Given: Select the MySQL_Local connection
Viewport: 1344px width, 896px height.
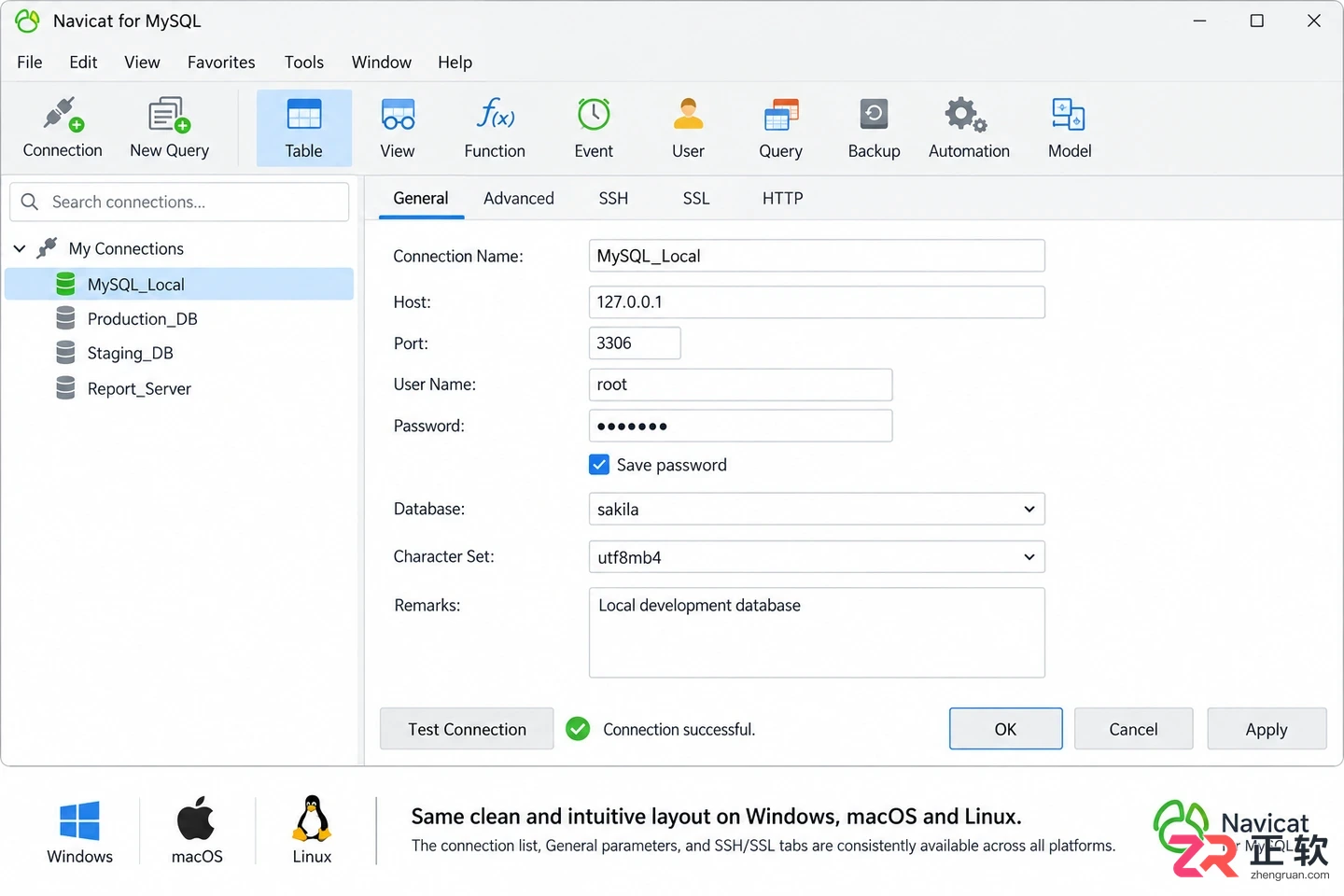Looking at the screenshot, I should (x=179, y=285).
